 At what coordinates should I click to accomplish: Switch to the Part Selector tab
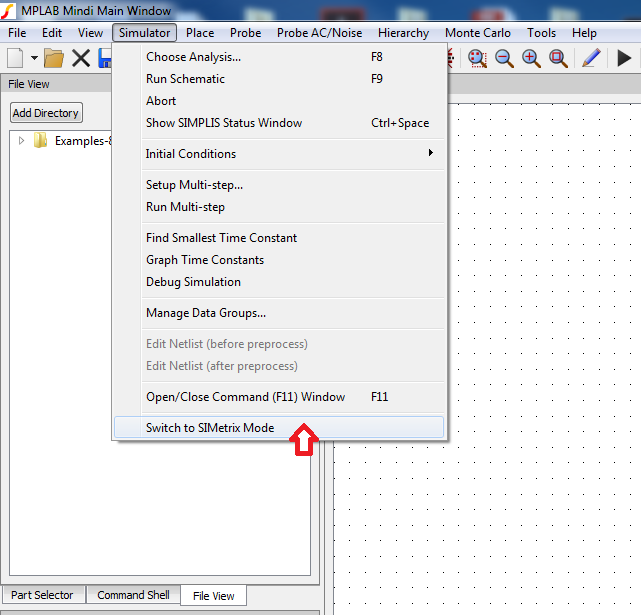point(42,595)
